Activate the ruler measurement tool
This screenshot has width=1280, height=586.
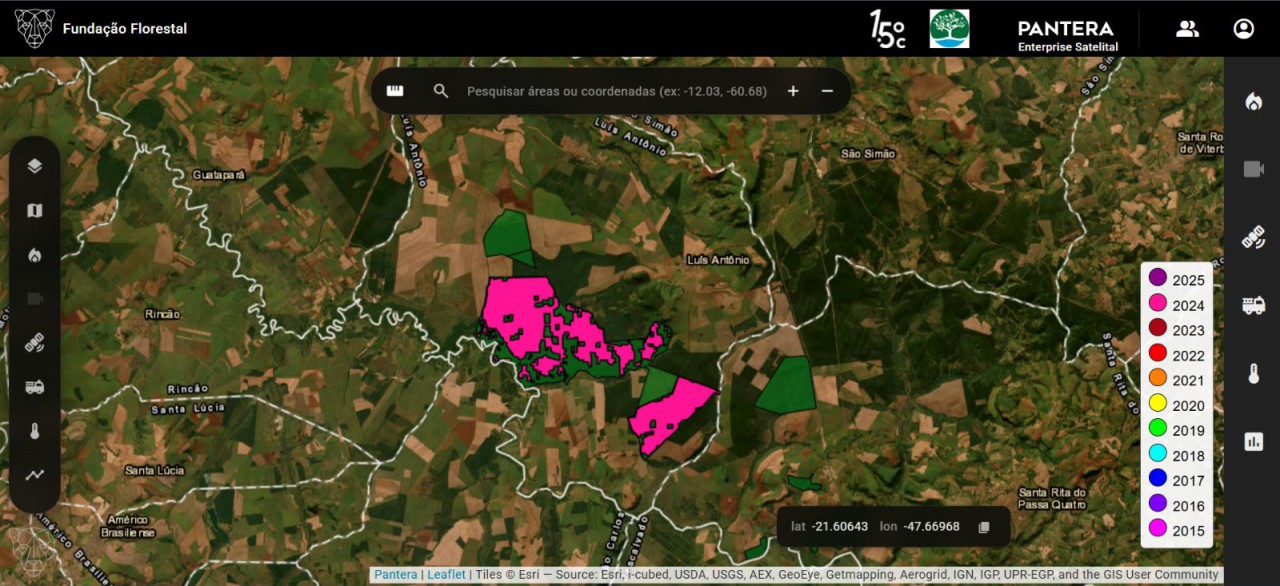pos(395,91)
